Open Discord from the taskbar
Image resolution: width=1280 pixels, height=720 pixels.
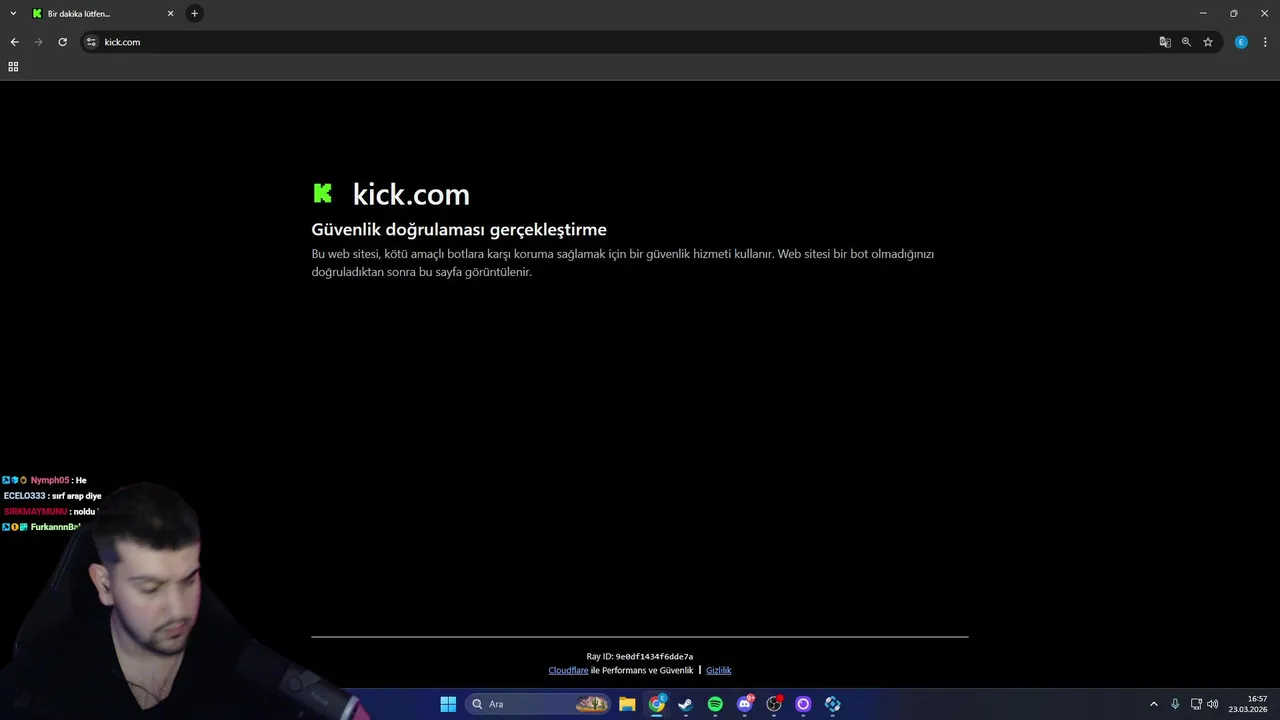coord(745,704)
